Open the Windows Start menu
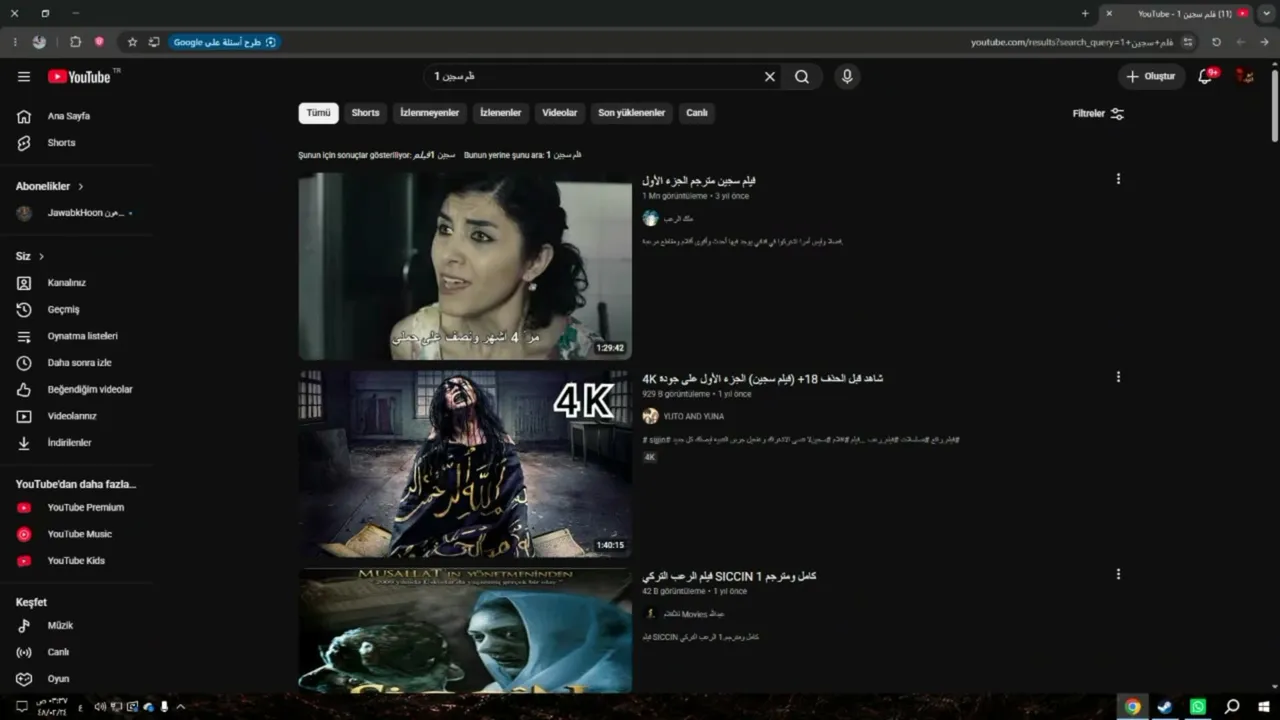The height and width of the screenshot is (720, 1280). point(1264,707)
